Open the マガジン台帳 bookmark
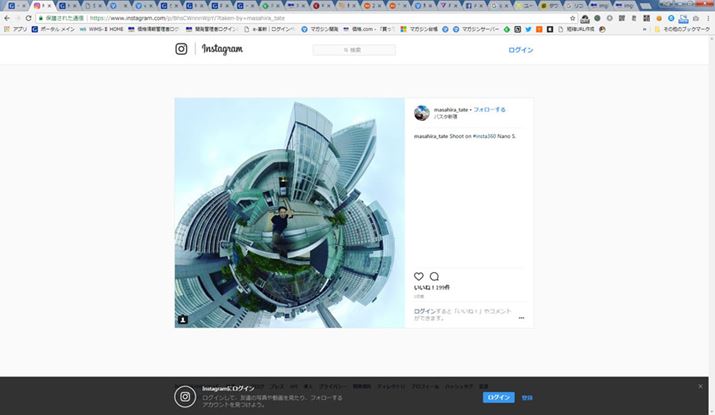The image size is (715, 415). [x=419, y=29]
